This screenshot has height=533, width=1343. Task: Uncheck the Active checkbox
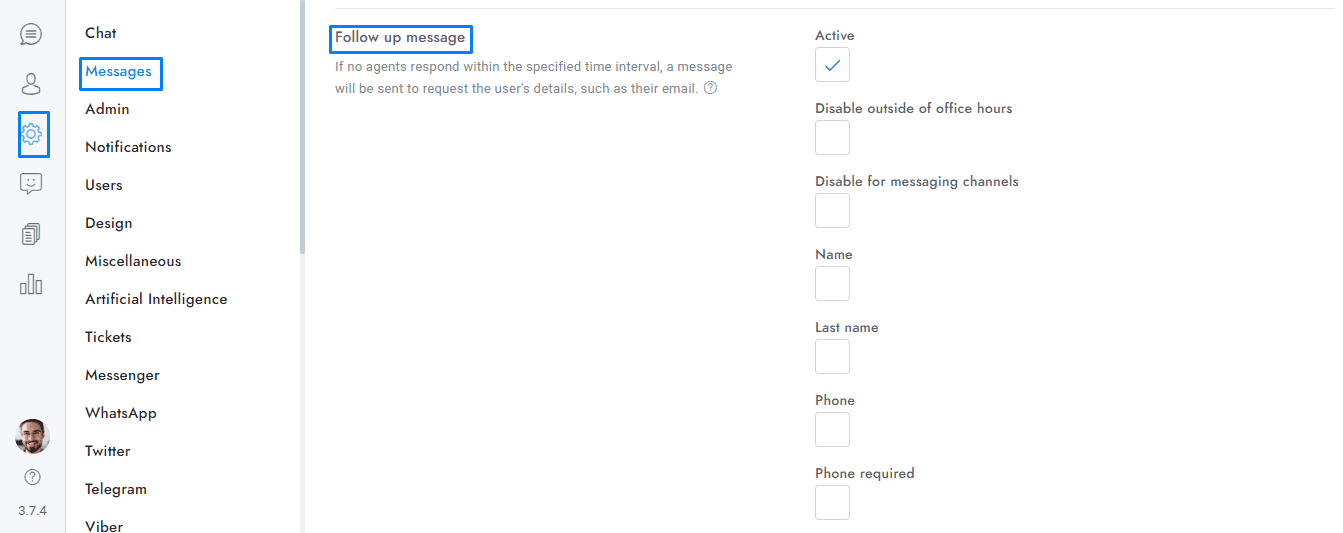pyautogui.click(x=832, y=65)
